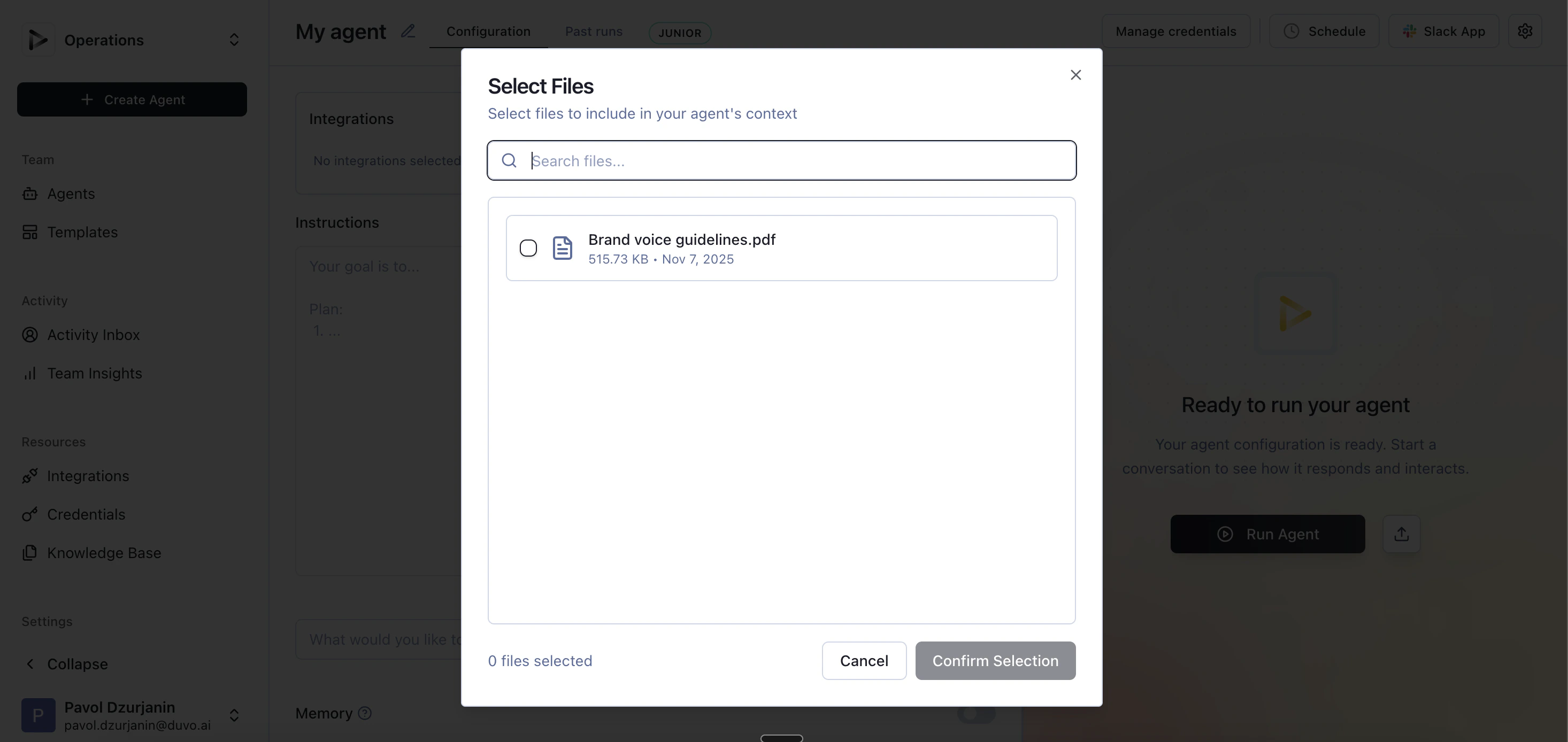Select the Brand voice guidelines.pdf filename
Screen dimensions: 1568x742
pyautogui.click(x=682, y=239)
